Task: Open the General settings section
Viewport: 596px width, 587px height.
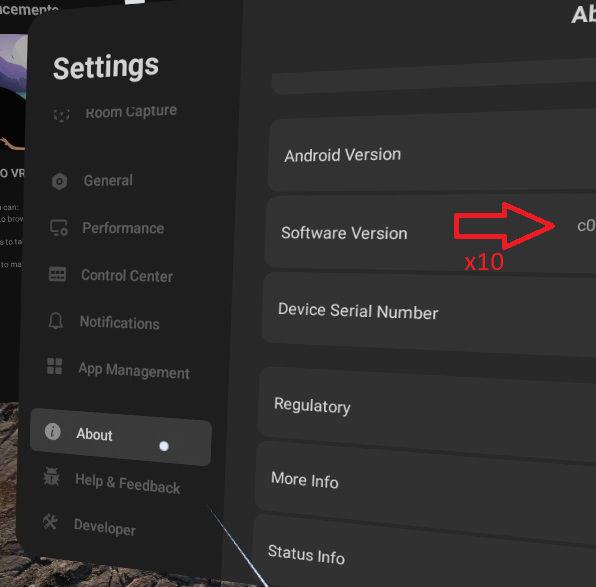Action: point(108,181)
